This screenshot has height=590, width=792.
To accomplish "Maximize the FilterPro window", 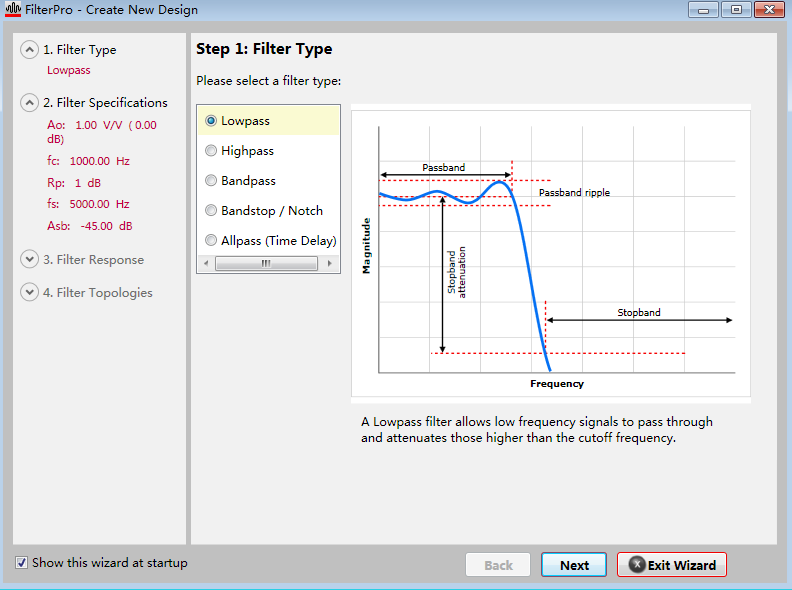I will pyautogui.click(x=736, y=10).
